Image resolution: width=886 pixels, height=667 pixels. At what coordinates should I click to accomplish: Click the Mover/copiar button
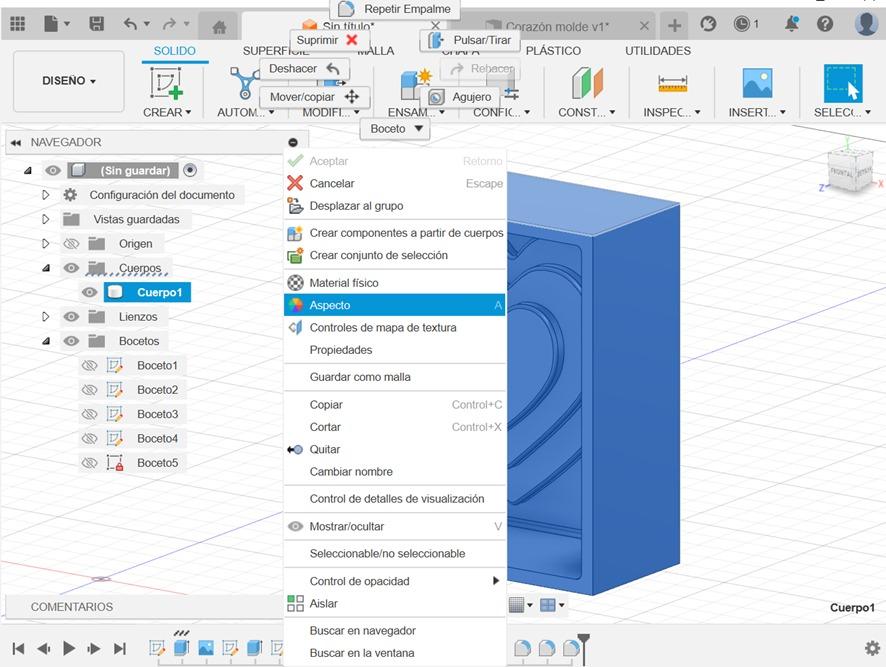[x=315, y=97]
